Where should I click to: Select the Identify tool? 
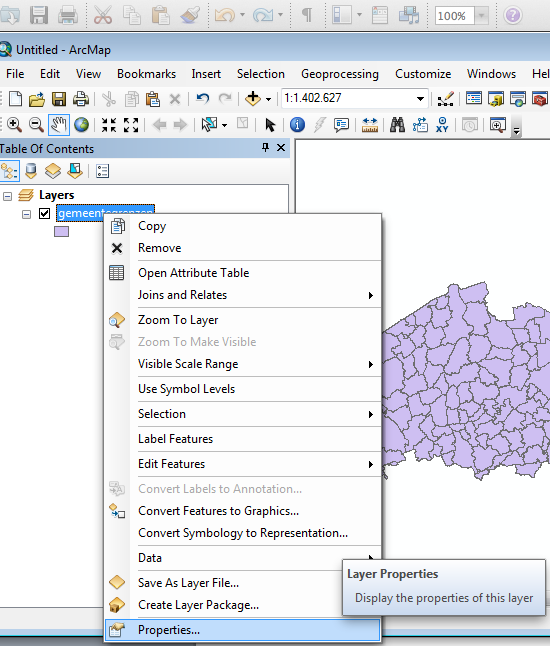pyautogui.click(x=297, y=124)
